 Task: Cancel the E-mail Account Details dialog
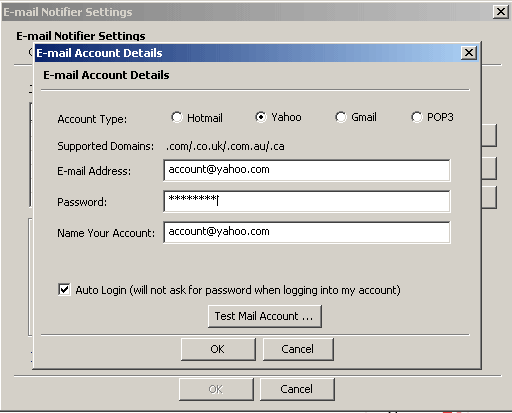(x=298, y=349)
